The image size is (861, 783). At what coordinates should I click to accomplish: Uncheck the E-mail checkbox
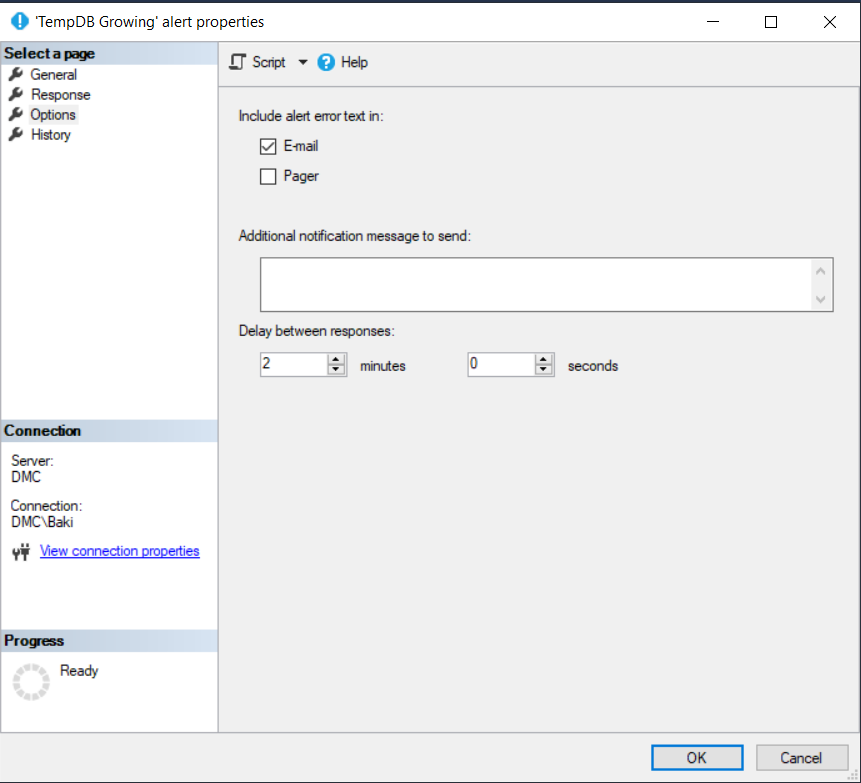[268, 146]
